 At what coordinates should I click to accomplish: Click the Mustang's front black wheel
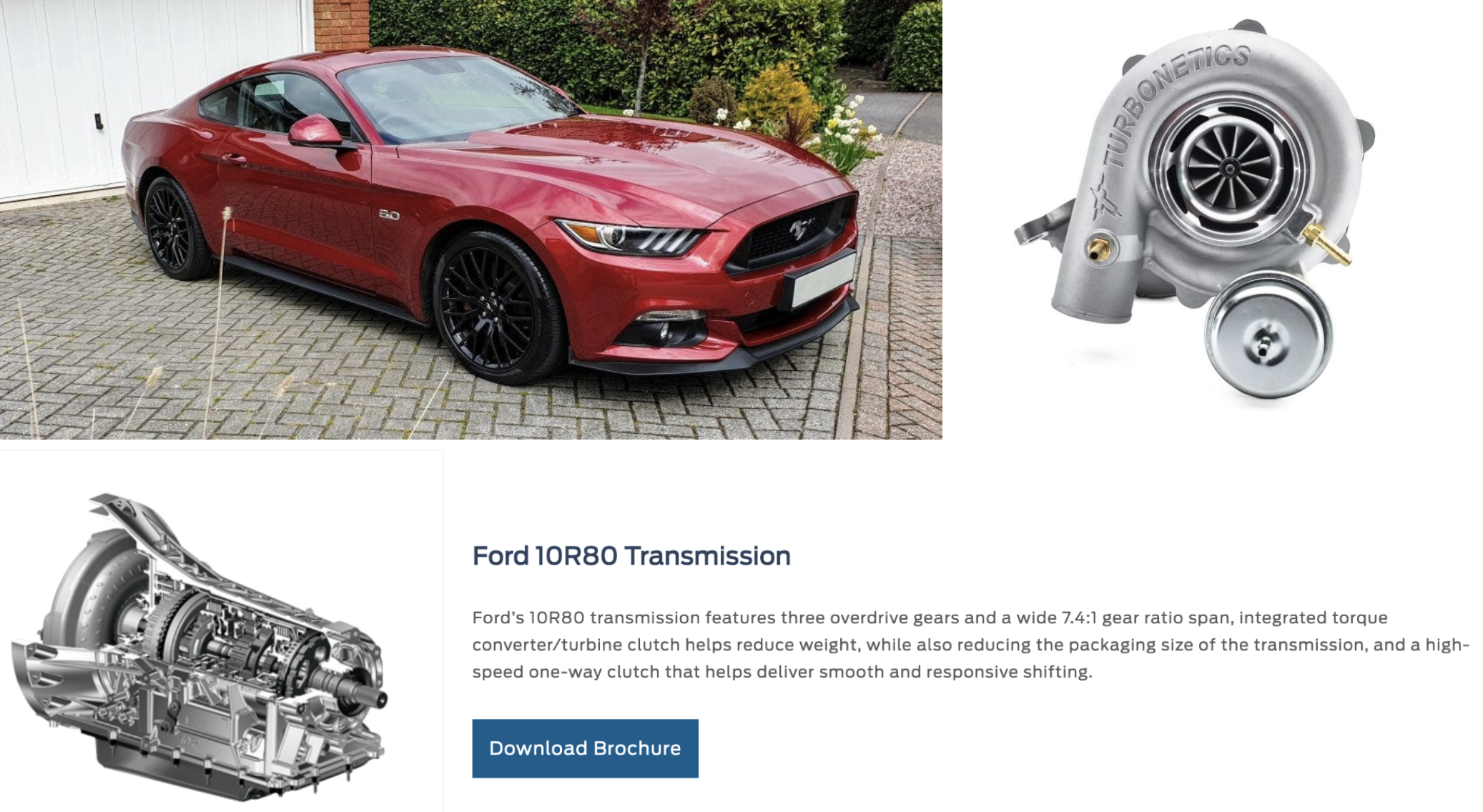coord(493,307)
